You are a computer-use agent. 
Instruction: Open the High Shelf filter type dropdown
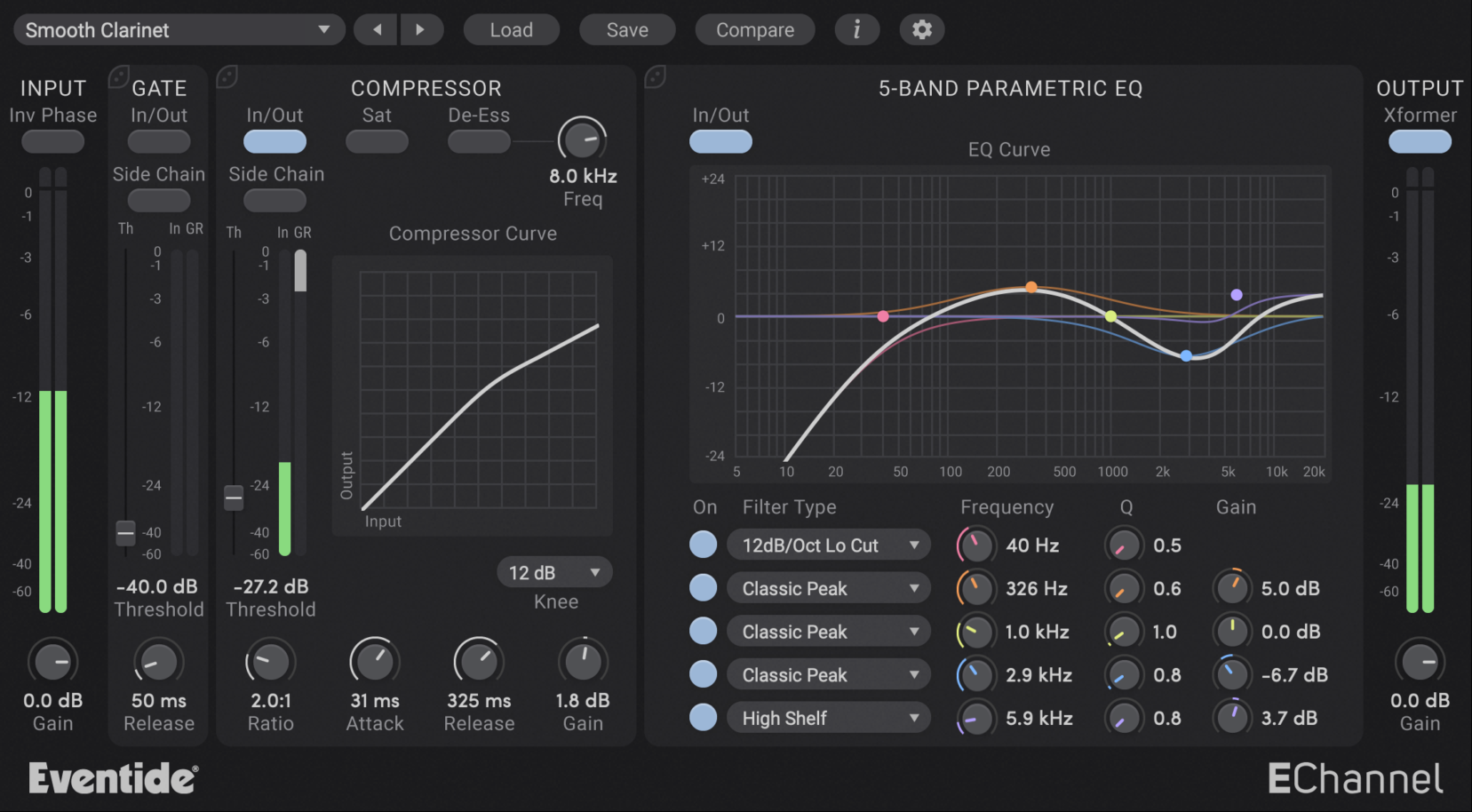(828, 717)
